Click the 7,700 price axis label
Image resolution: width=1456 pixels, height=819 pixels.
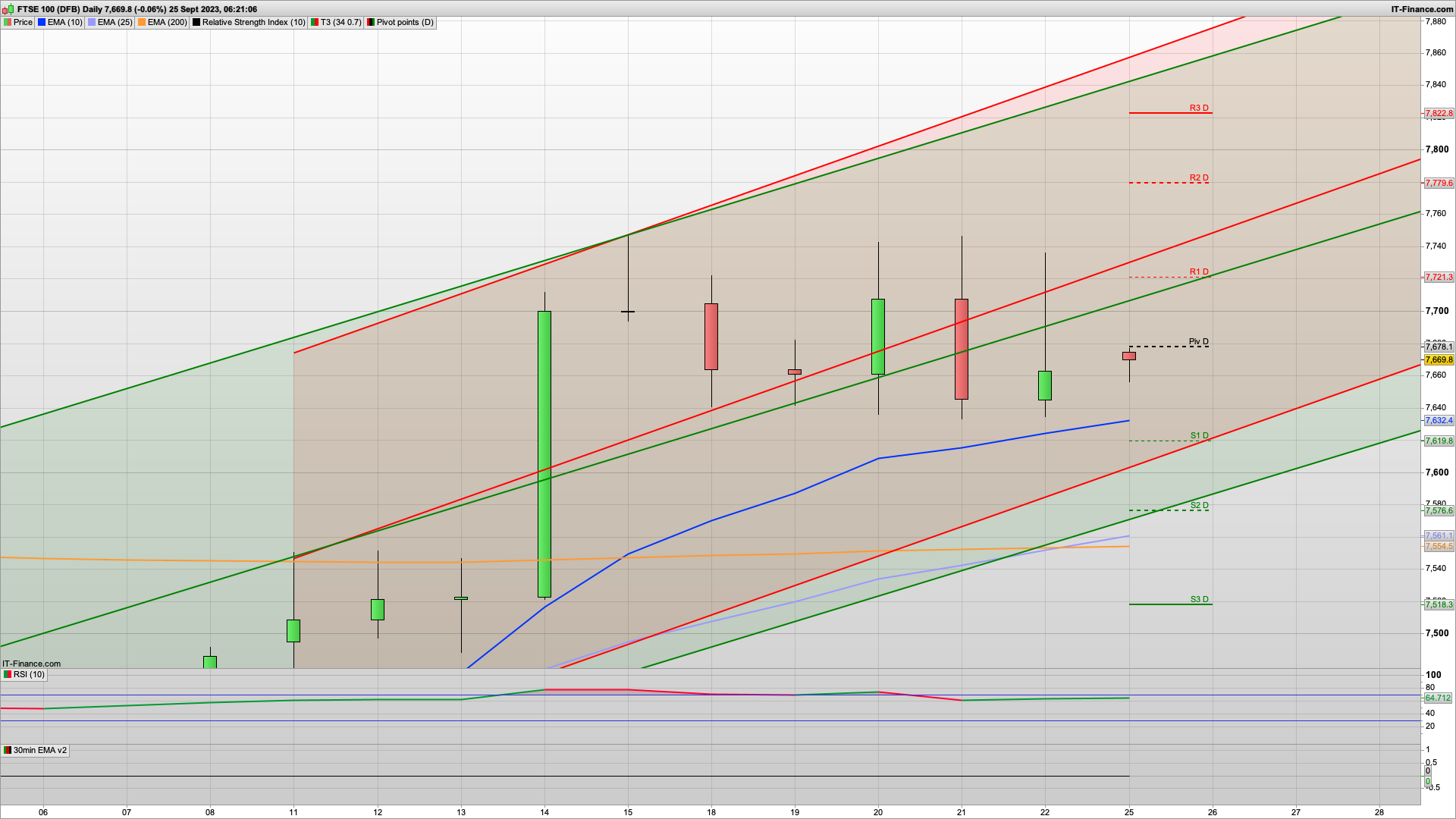click(1437, 311)
